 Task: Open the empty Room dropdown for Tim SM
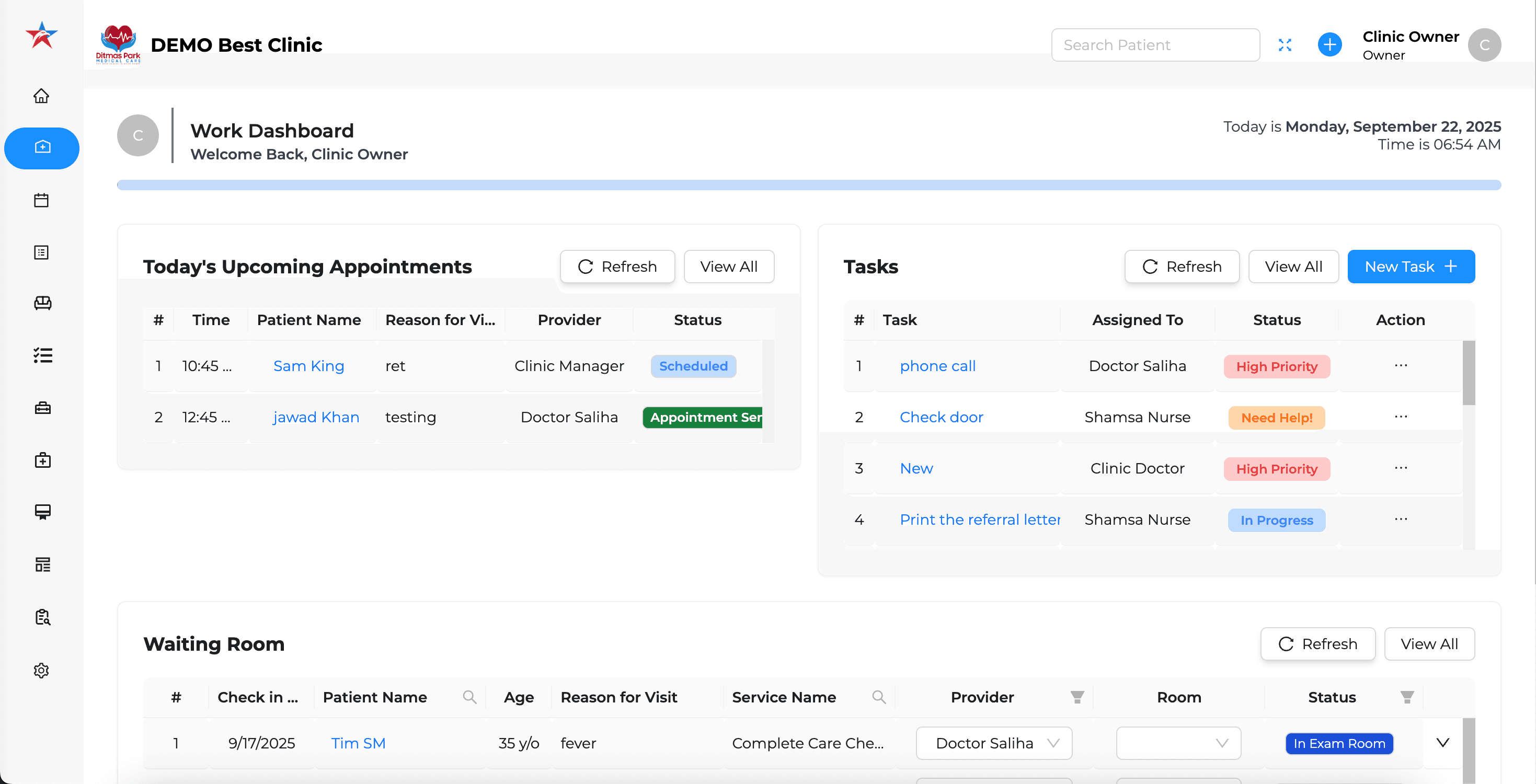(1178, 743)
